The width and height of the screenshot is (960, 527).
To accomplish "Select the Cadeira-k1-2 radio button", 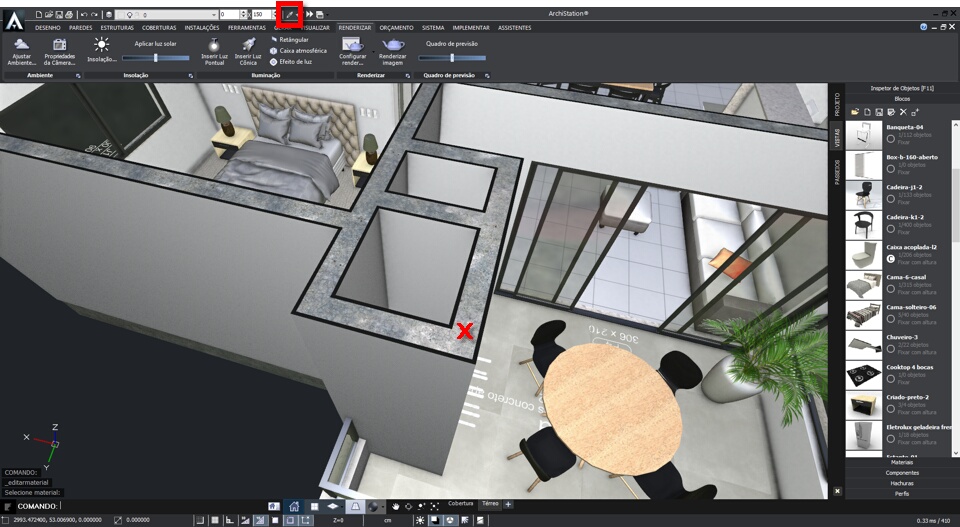I will [x=891, y=228].
